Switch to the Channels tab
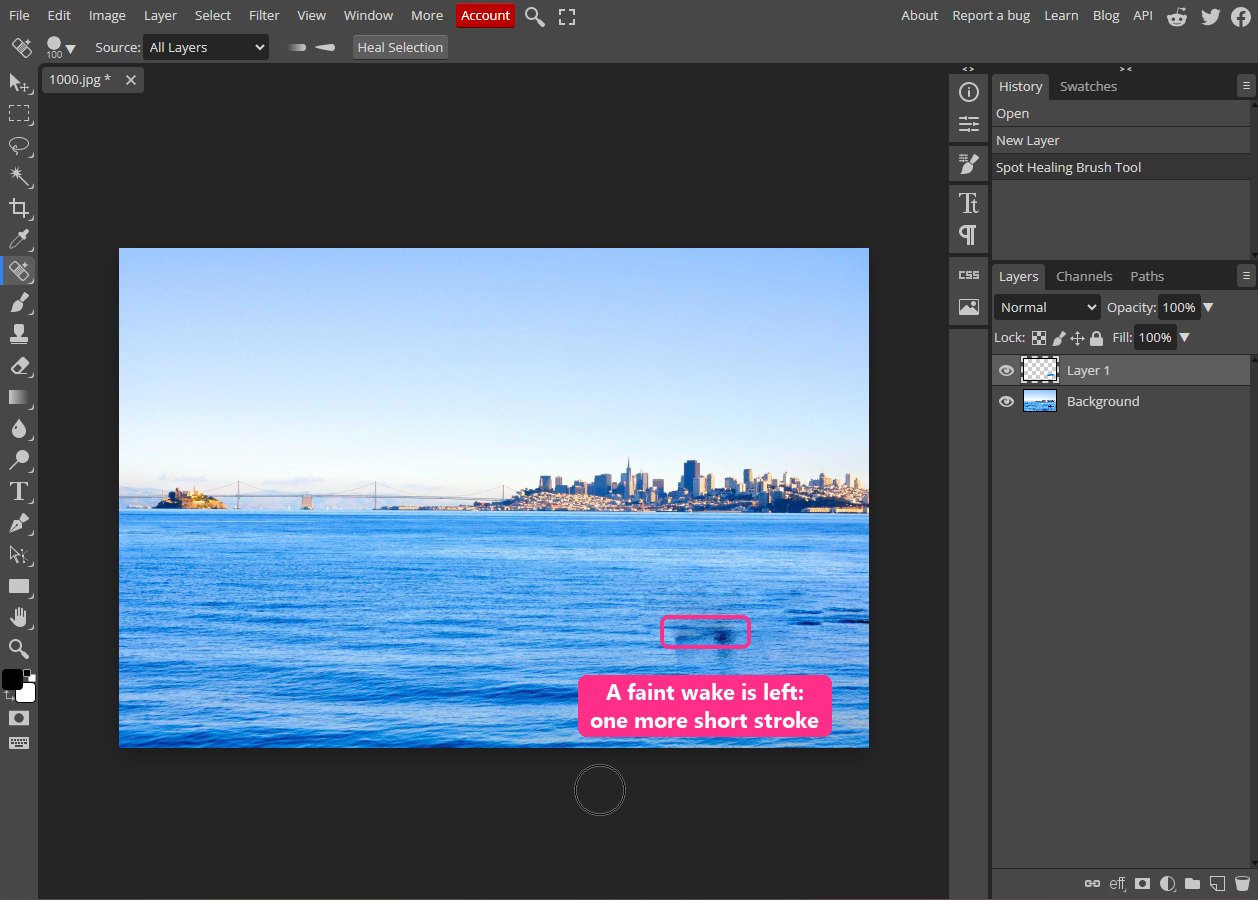Image resolution: width=1258 pixels, height=900 pixels. pyautogui.click(x=1084, y=276)
